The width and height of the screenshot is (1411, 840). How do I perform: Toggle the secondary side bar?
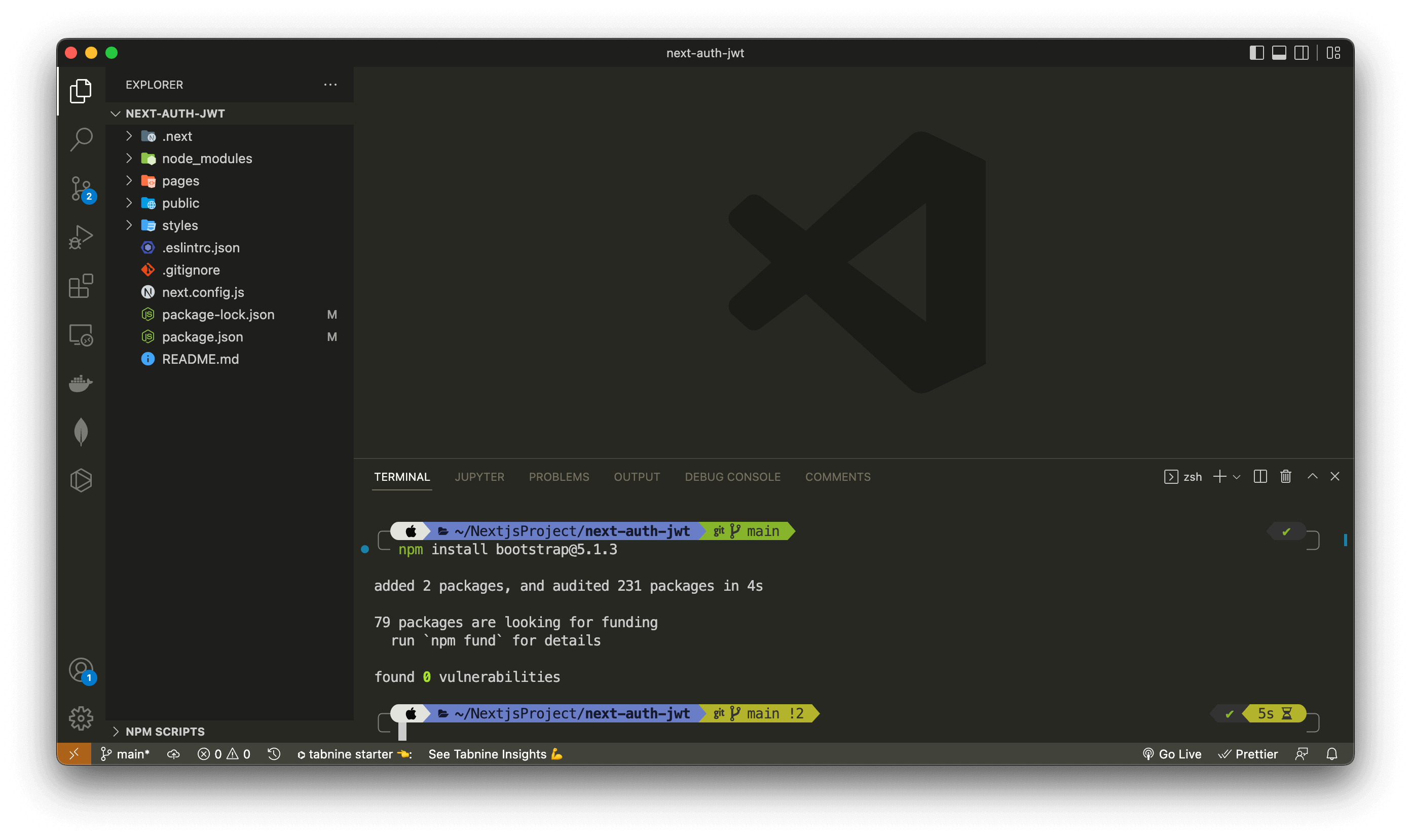(x=1302, y=53)
